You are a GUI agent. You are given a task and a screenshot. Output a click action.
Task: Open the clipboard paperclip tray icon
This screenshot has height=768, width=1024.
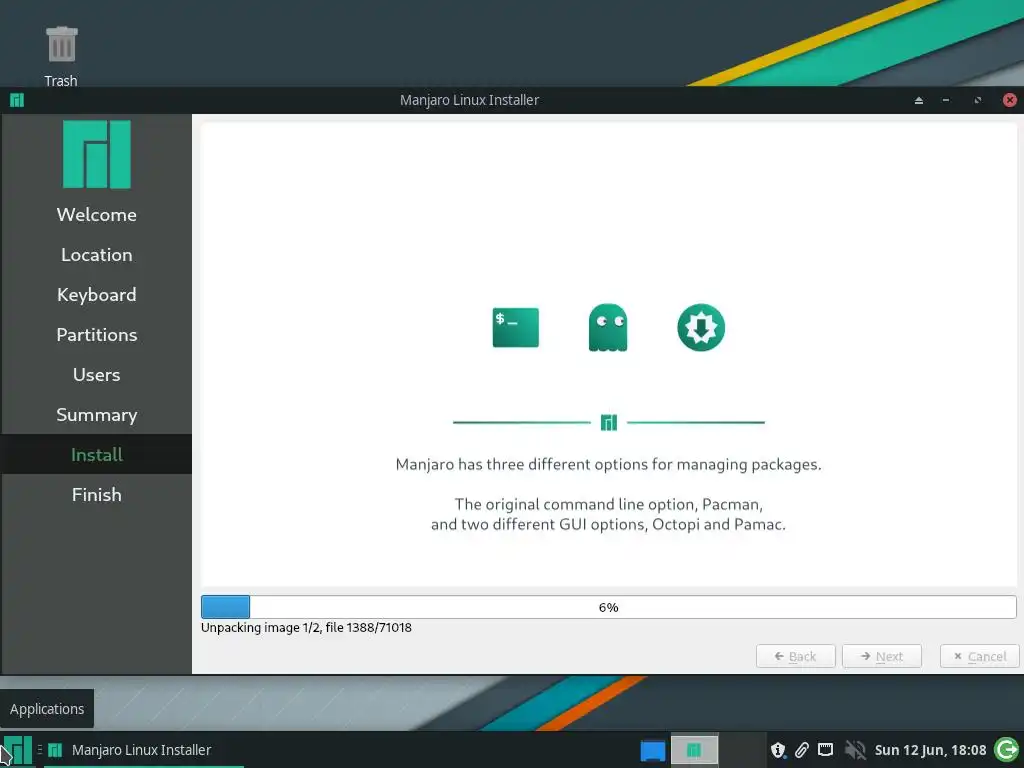[x=801, y=750]
